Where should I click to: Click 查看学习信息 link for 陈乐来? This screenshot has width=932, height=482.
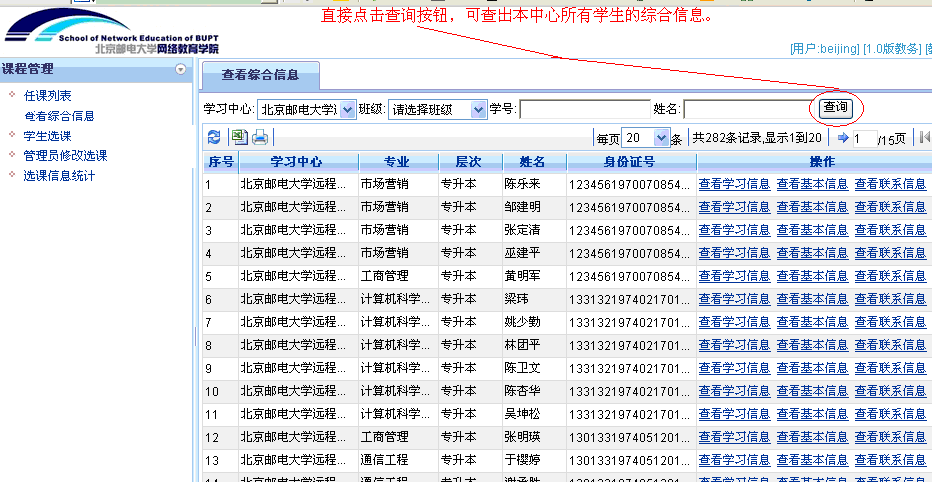click(734, 184)
